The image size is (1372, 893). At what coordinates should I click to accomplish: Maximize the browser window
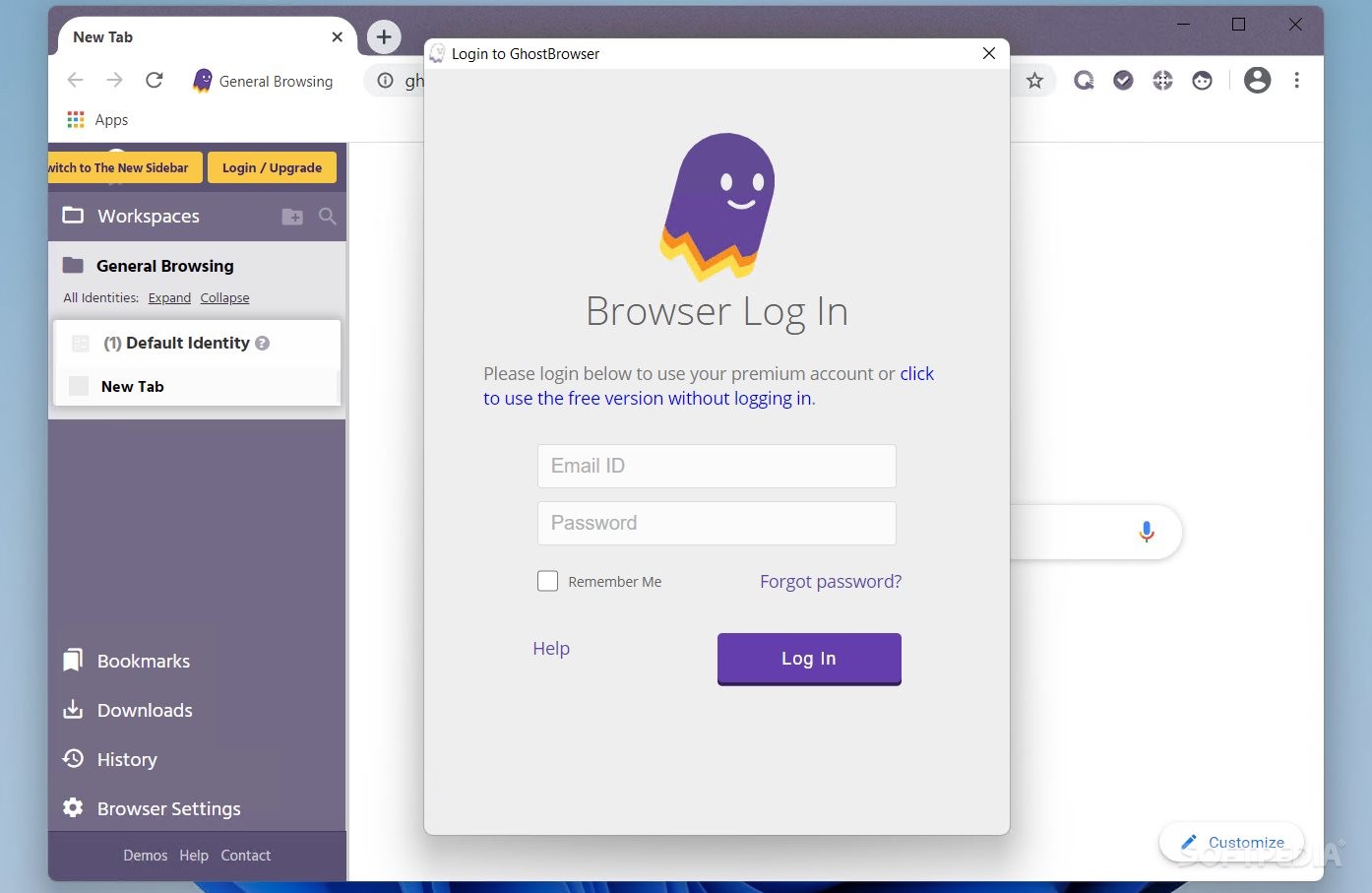tap(1239, 25)
